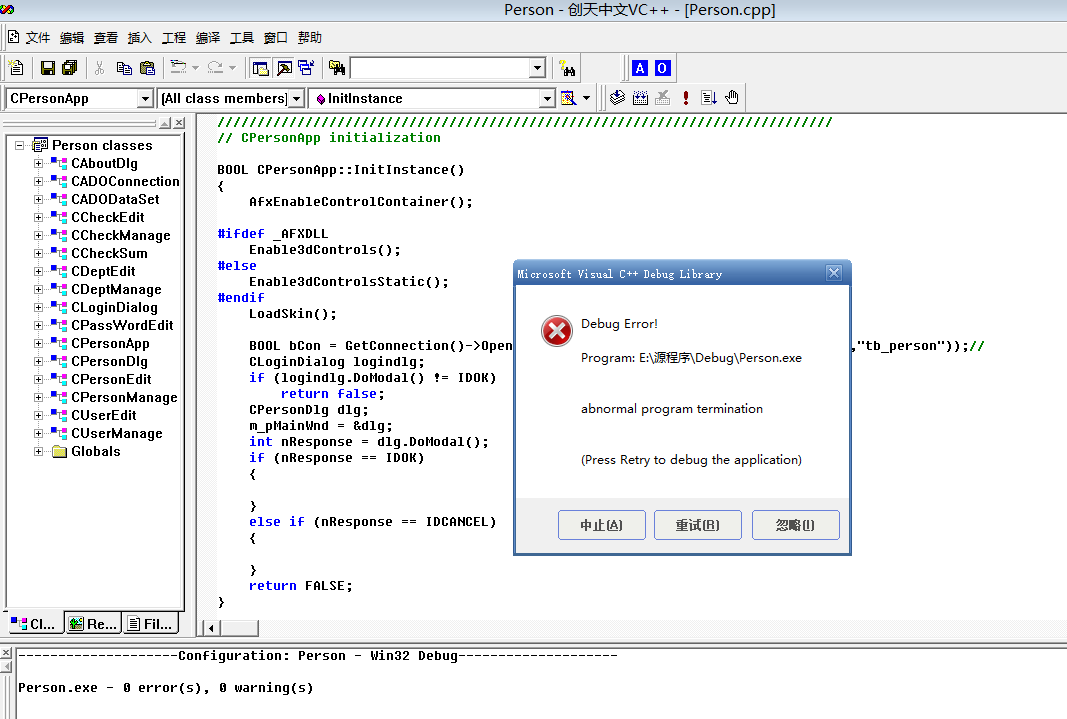Open the 编辑 menu
1067x719 pixels.
[72, 37]
